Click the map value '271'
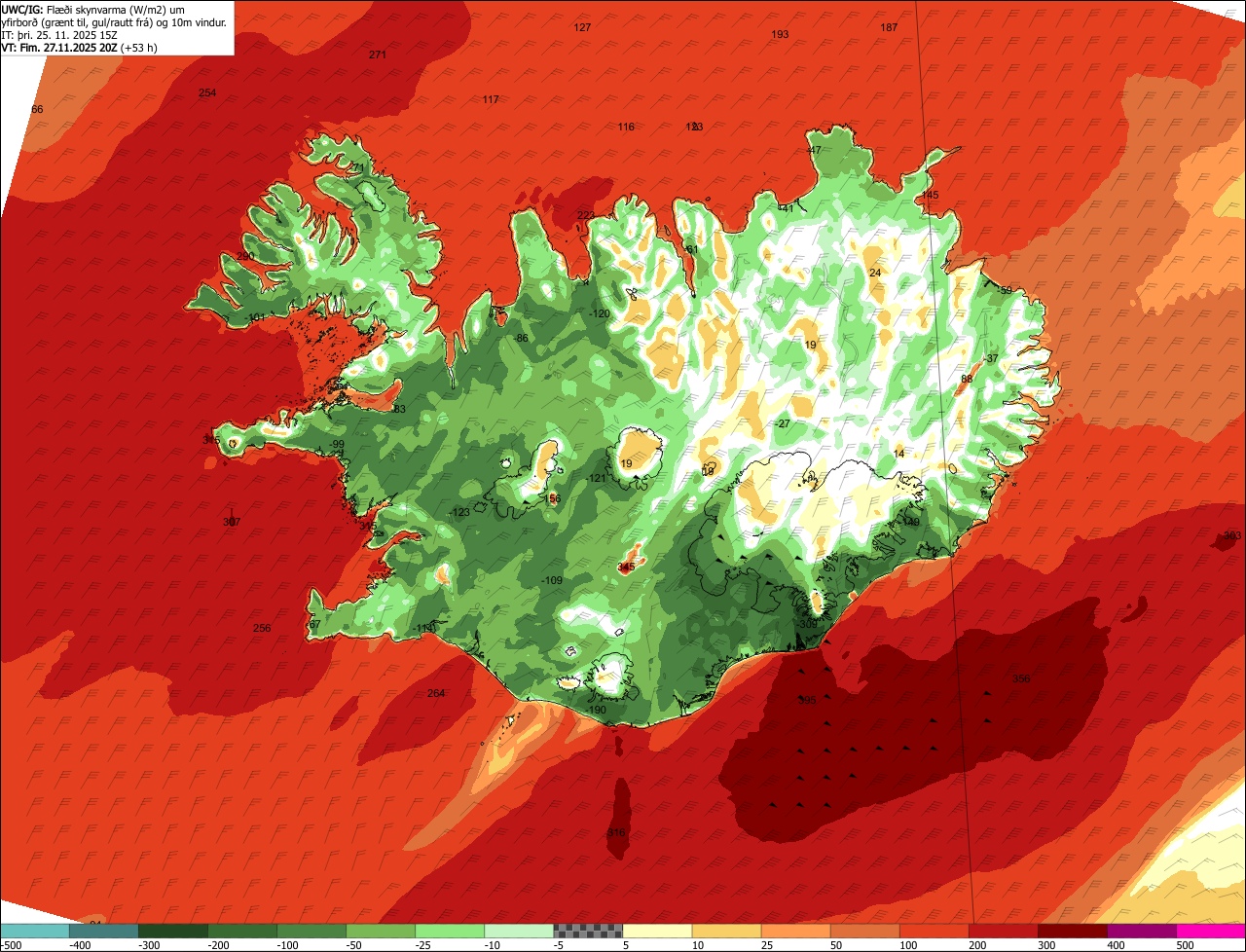Screen dimensions: 1246x952 (x=378, y=55)
